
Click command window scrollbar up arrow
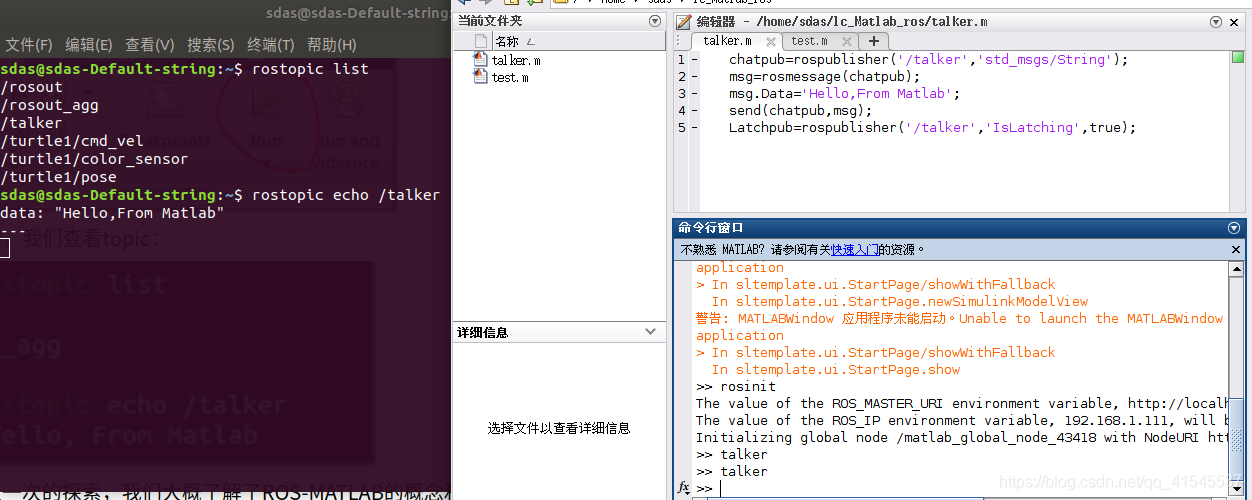click(1237, 267)
